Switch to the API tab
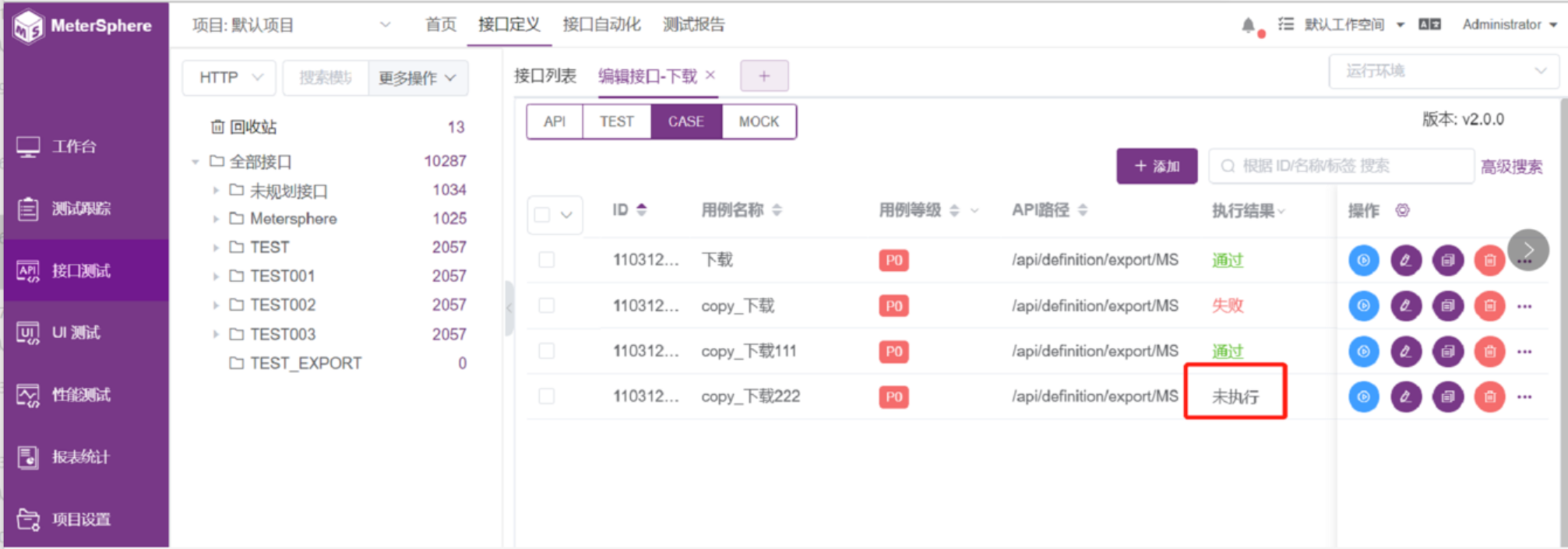1568x549 pixels. click(x=555, y=121)
